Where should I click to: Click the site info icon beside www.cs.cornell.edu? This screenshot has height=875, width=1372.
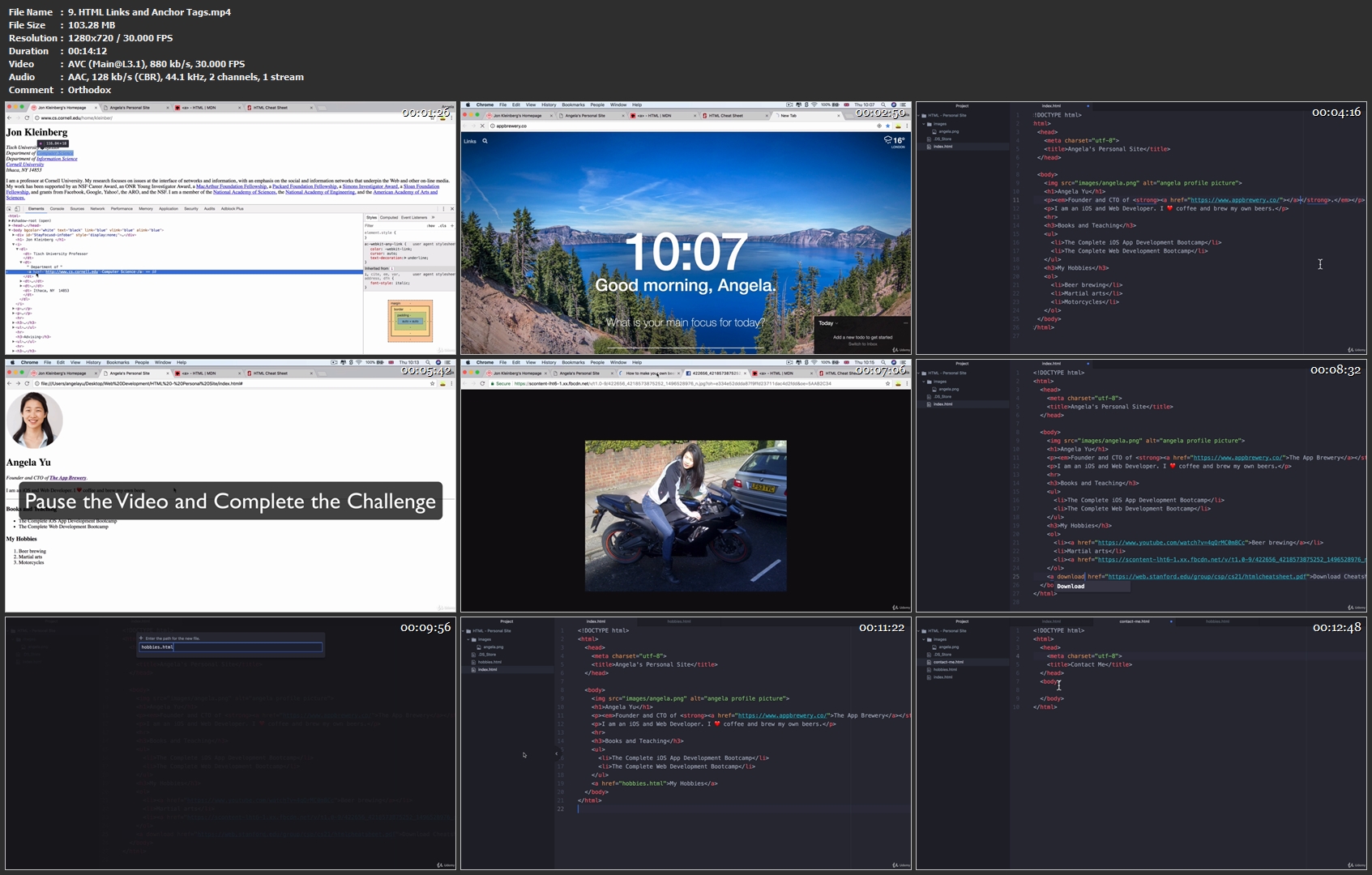(36, 118)
